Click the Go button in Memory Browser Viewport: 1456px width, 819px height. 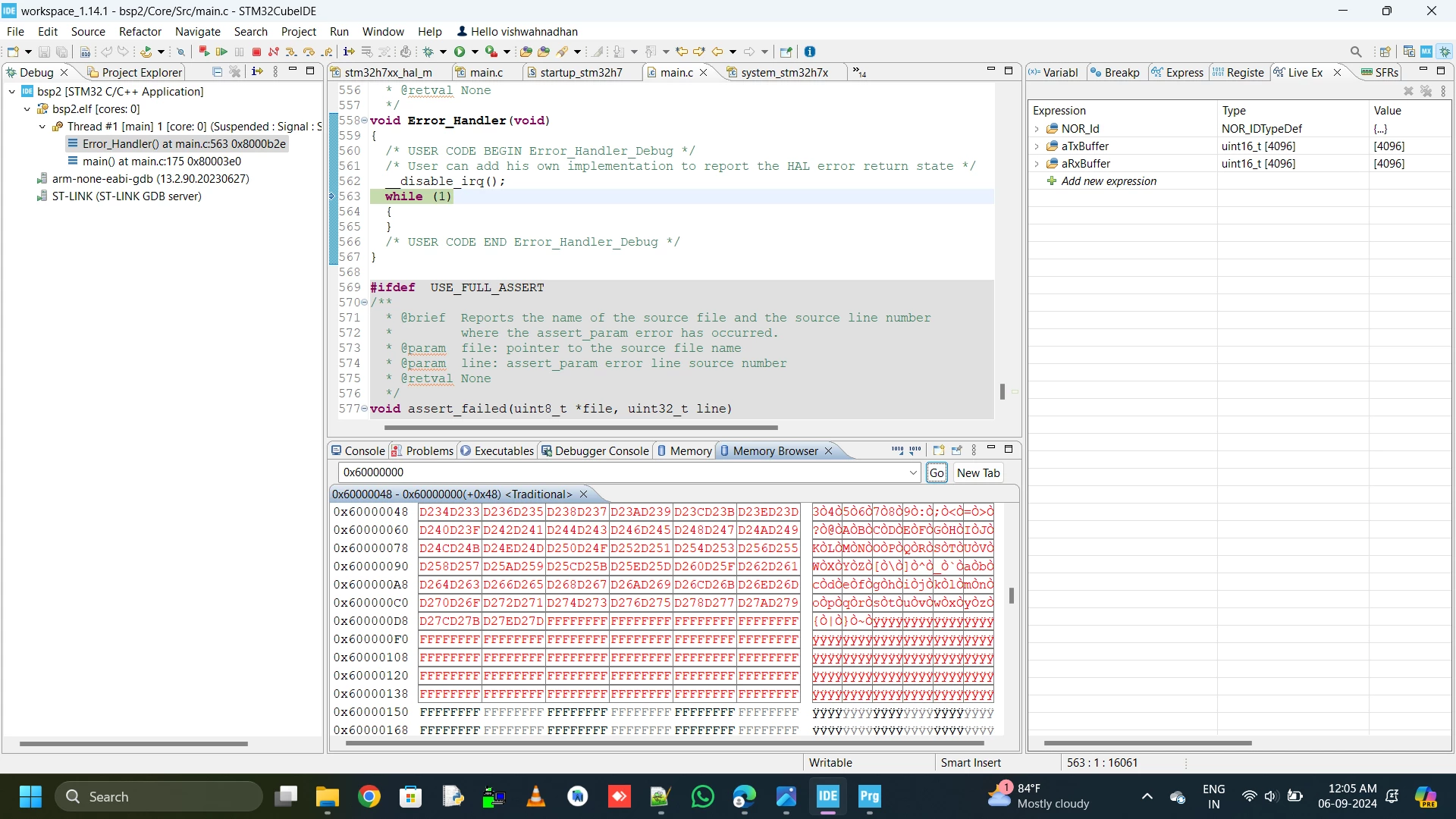(937, 472)
